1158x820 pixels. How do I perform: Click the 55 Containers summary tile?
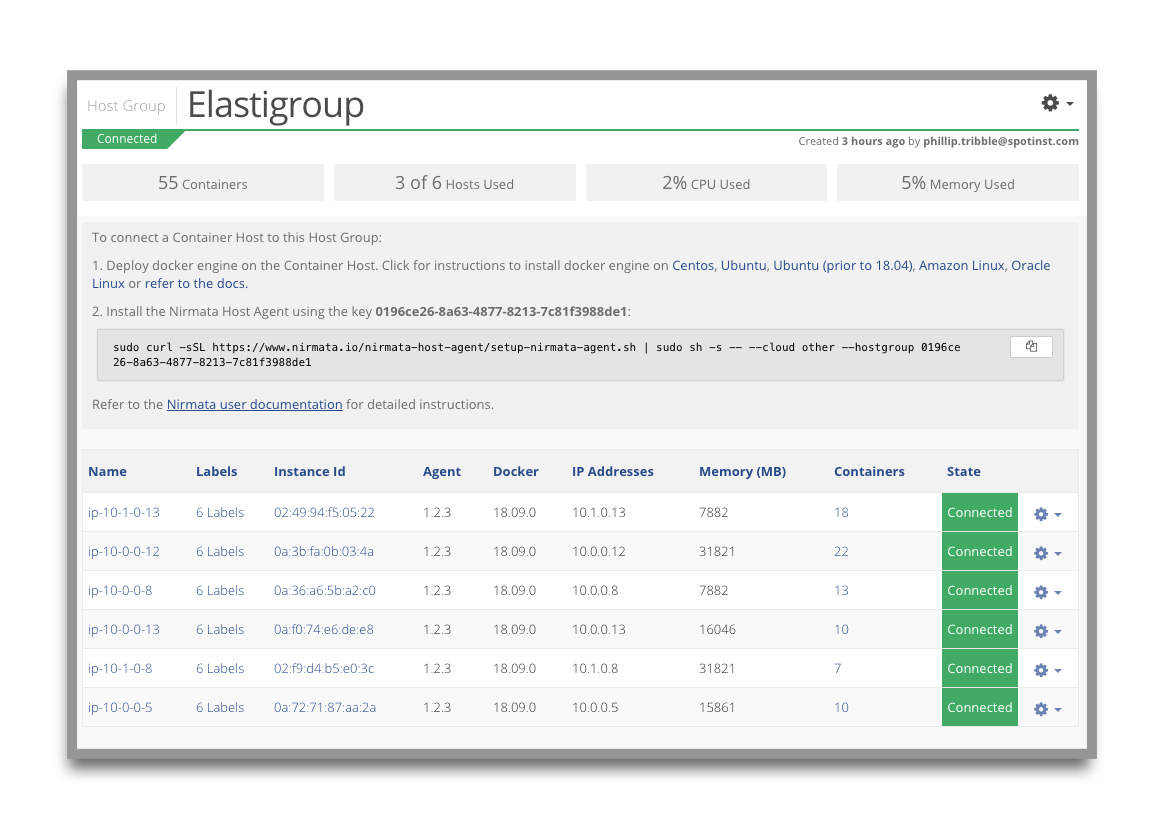click(x=203, y=182)
